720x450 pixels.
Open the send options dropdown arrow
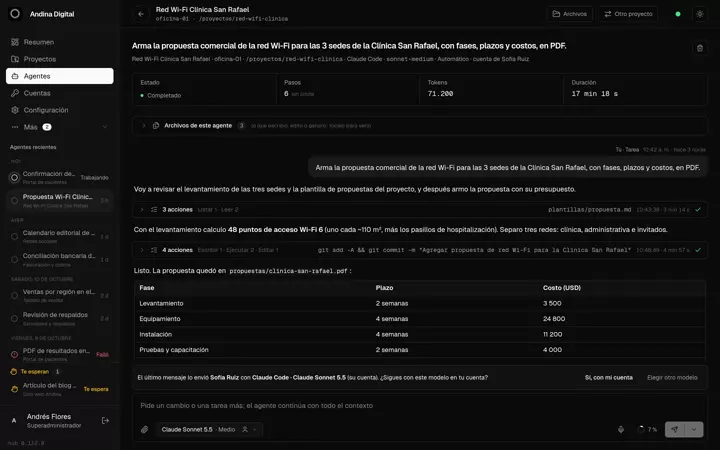coord(694,430)
